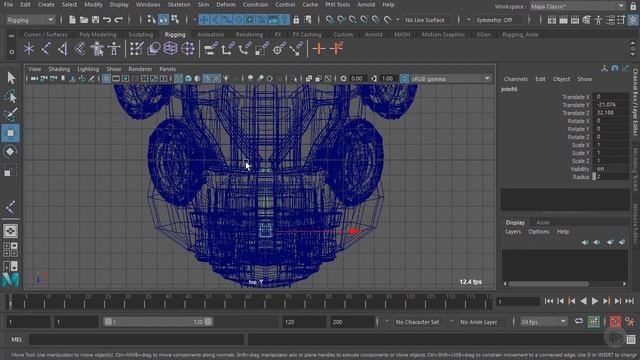Create a new scene file icon
Image resolution: width=640 pixels, height=360 pixels.
72,20
